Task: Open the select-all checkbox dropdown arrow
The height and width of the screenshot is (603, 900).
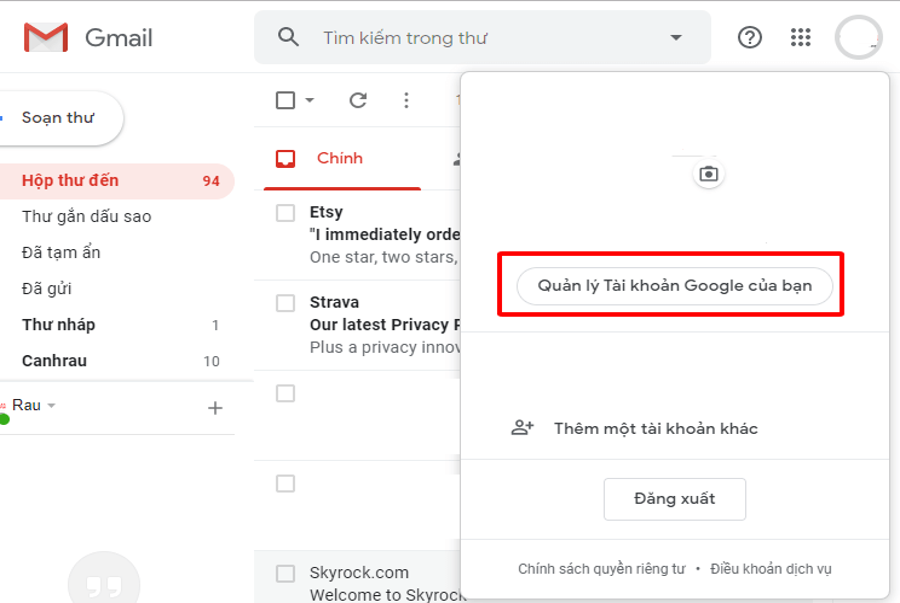Action: (310, 100)
